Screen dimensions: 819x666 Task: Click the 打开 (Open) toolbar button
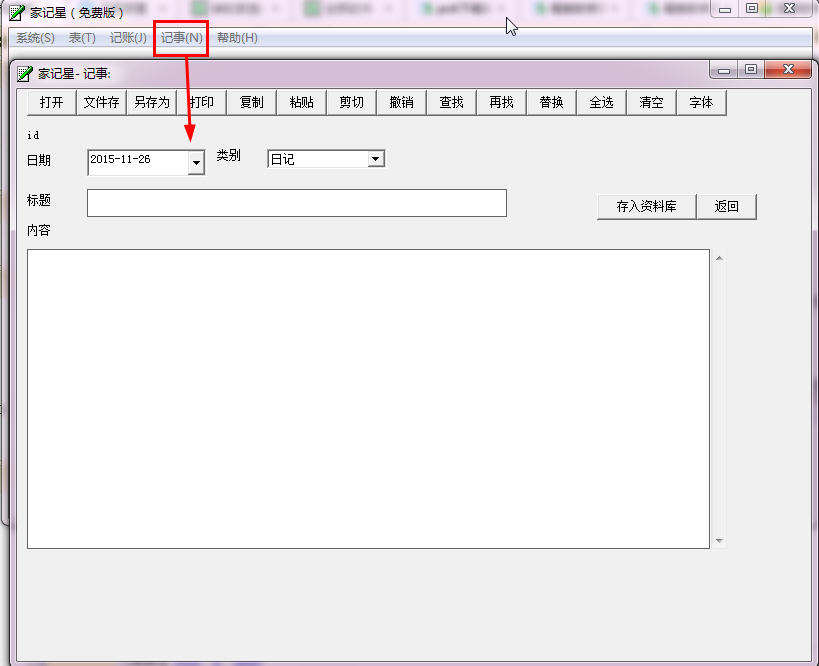tap(52, 102)
